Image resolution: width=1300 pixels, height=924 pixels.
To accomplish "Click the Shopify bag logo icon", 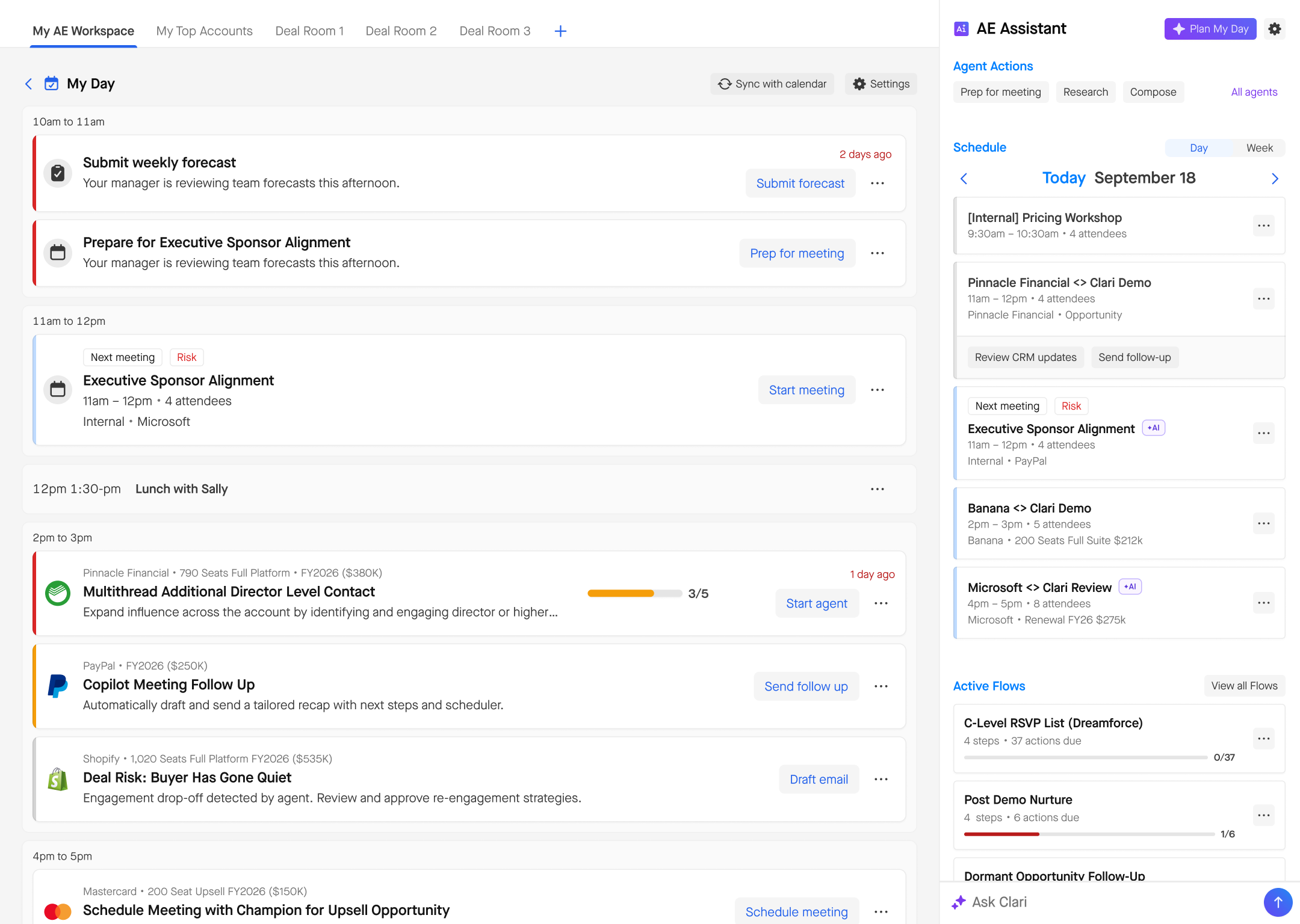I will [58, 779].
